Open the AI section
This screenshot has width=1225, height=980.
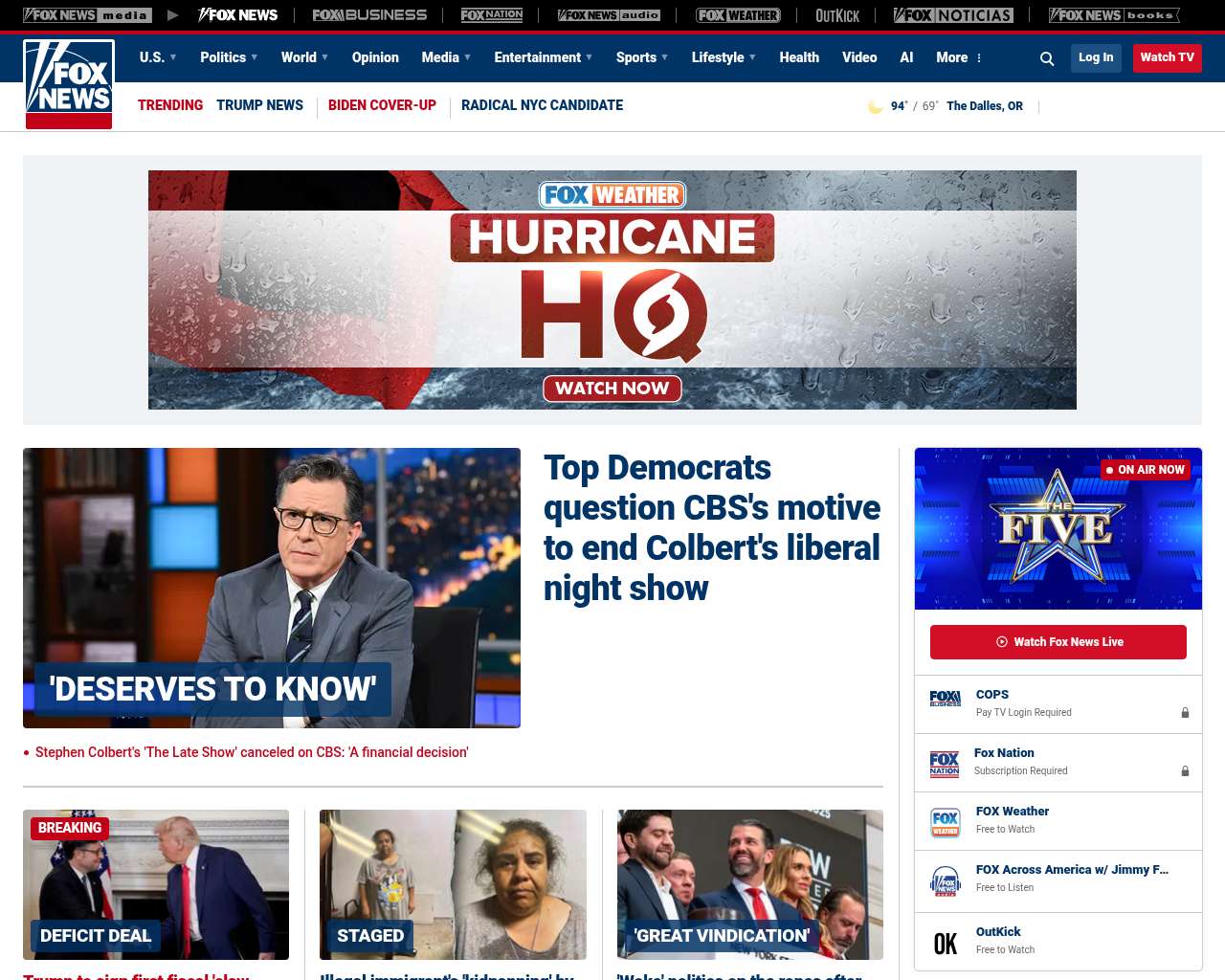tap(906, 57)
